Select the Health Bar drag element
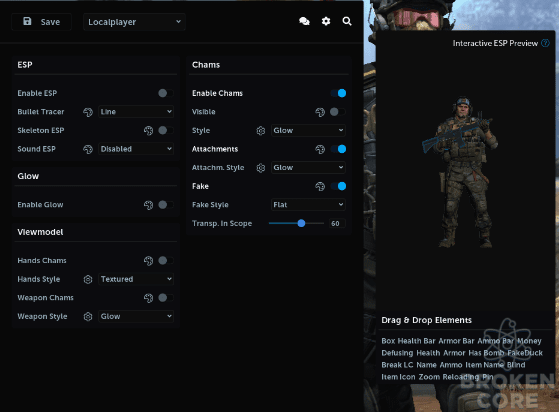 coord(416,341)
